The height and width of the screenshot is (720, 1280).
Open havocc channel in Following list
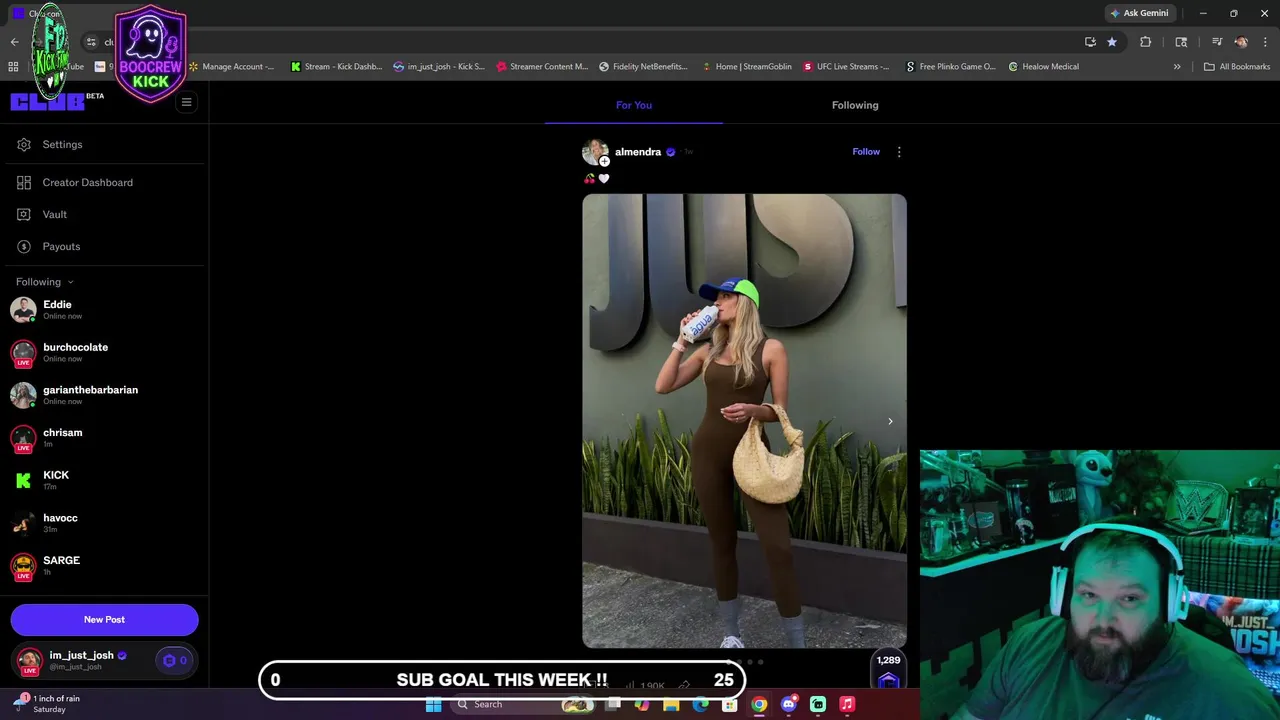click(104, 523)
